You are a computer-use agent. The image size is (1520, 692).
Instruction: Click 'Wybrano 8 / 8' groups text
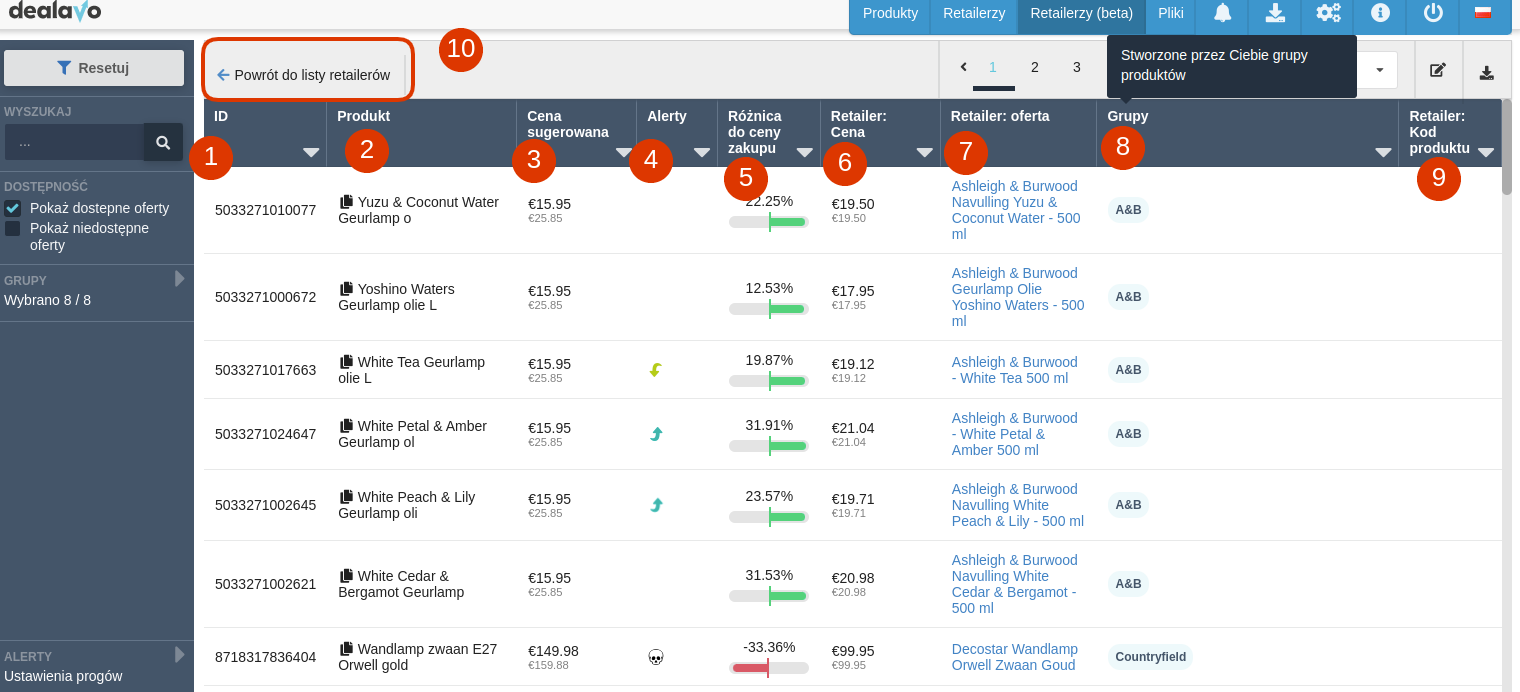click(47, 300)
